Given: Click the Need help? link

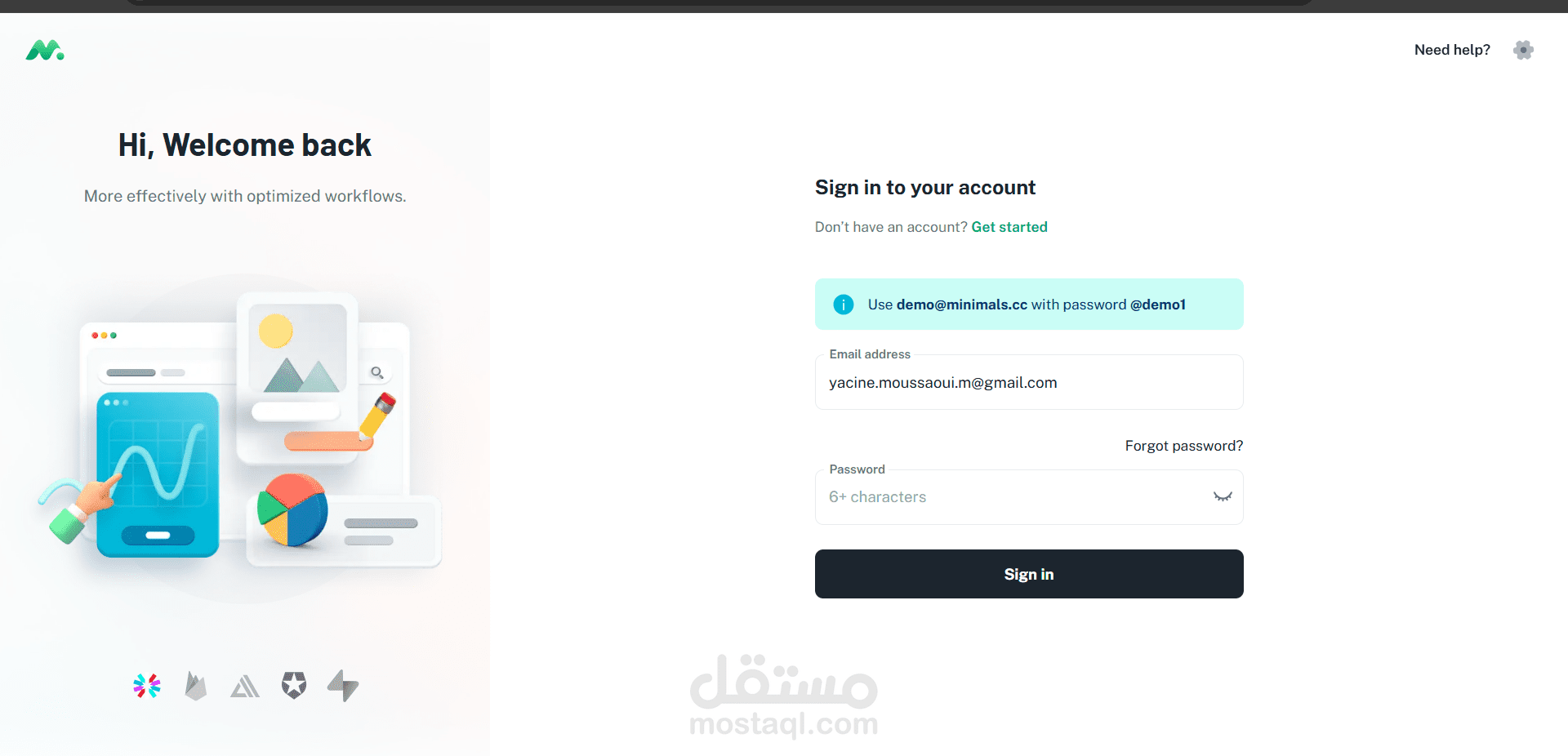Looking at the screenshot, I should click(x=1452, y=50).
